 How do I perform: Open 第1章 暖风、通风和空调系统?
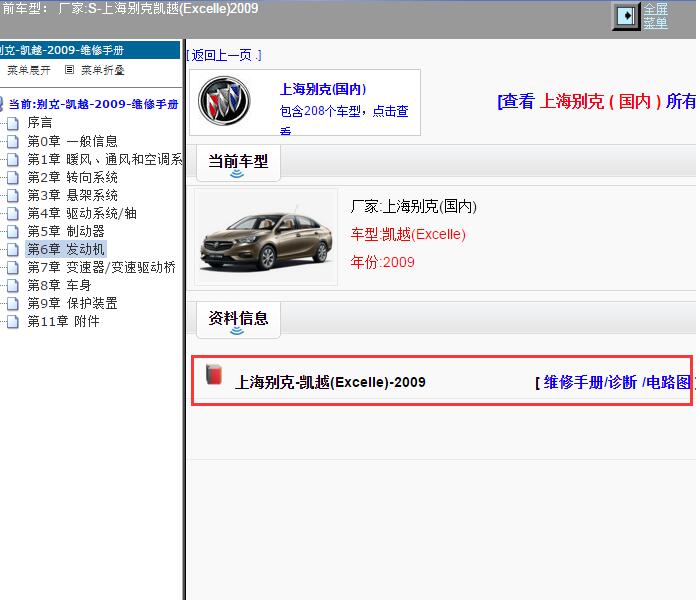click(x=105, y=159)
